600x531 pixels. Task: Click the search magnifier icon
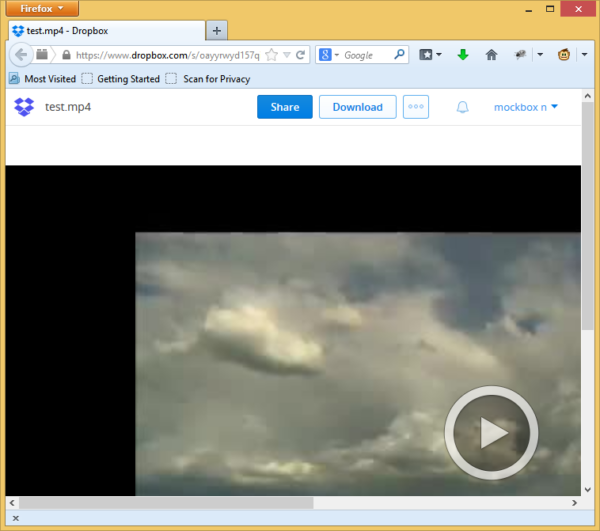coord(399,55)
